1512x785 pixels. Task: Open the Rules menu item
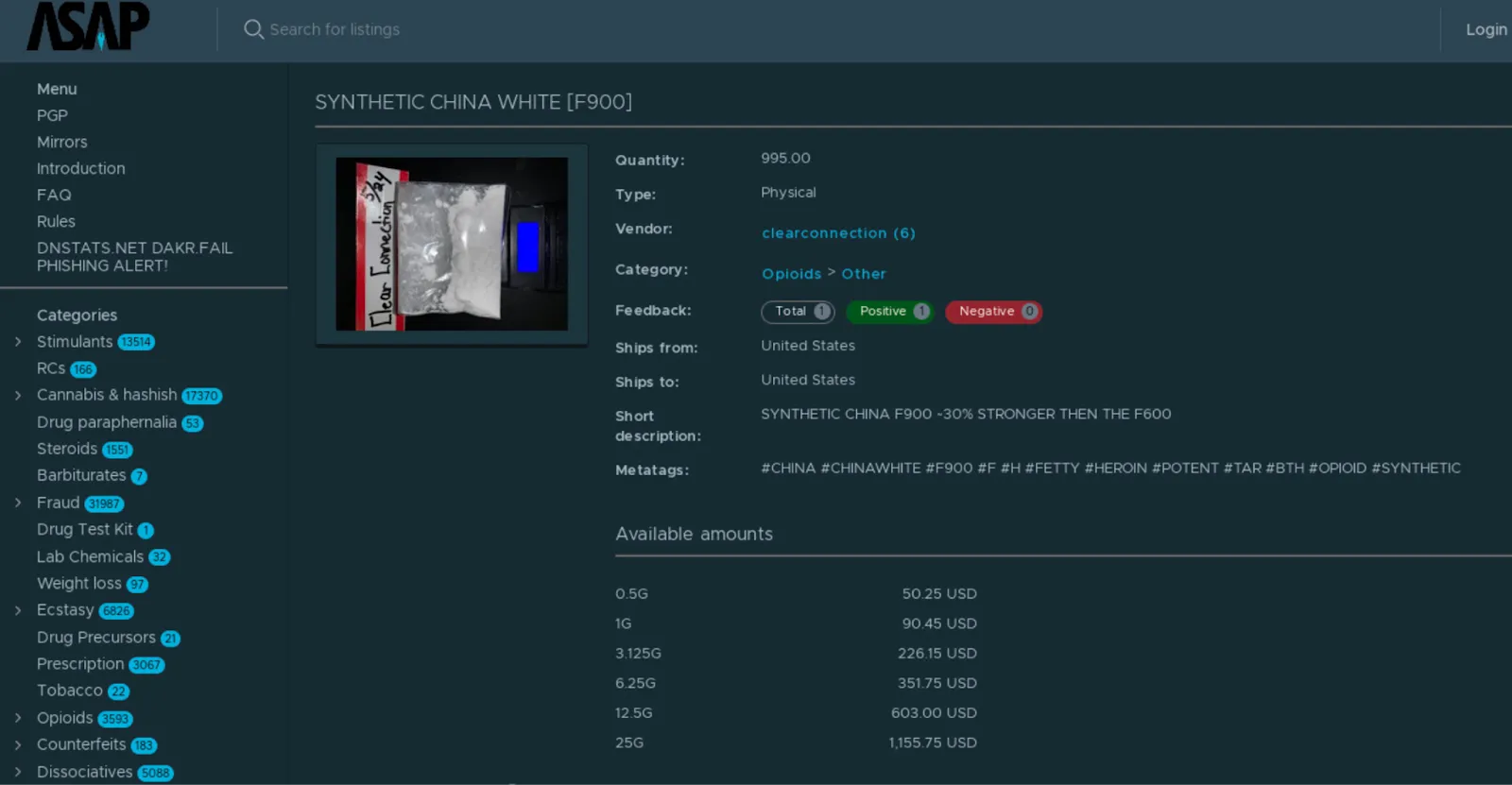(x=56, y=221)
